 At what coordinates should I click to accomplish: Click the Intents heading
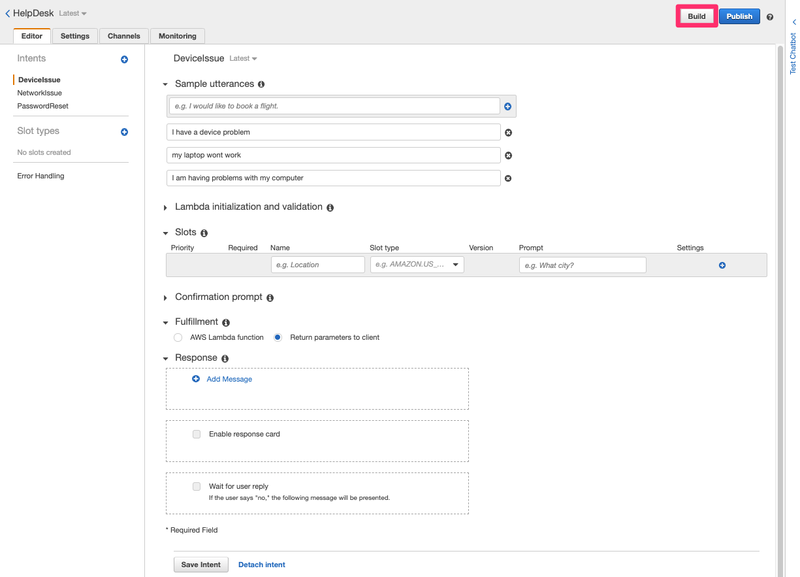(32, 59)
